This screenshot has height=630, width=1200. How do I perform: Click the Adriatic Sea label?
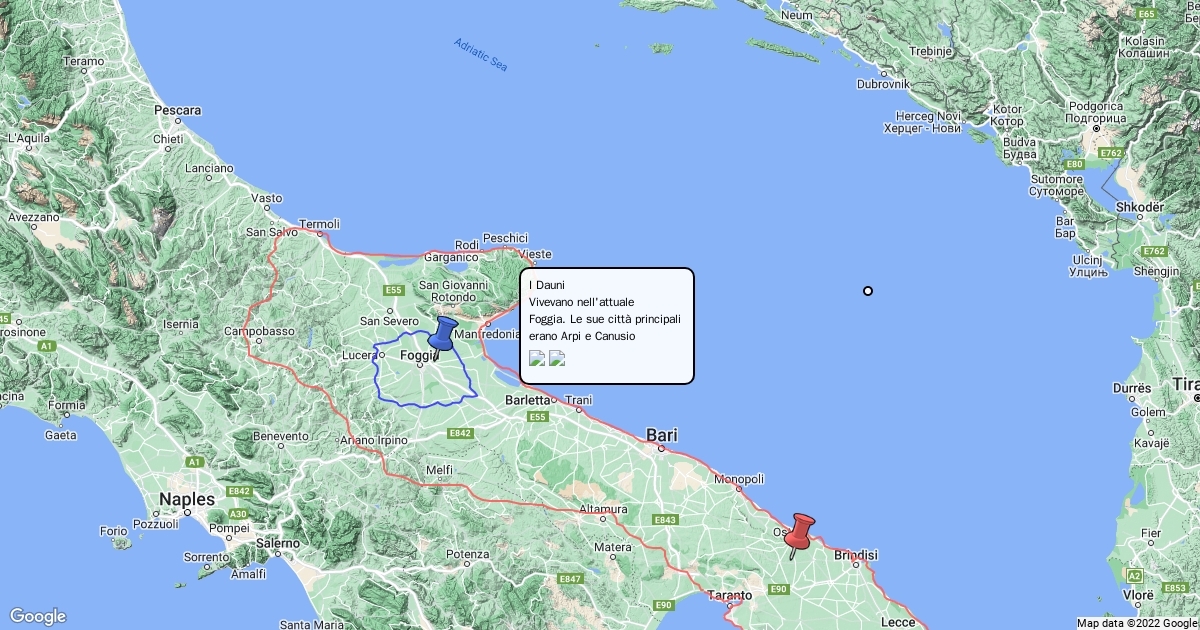[x=481, y=54]
